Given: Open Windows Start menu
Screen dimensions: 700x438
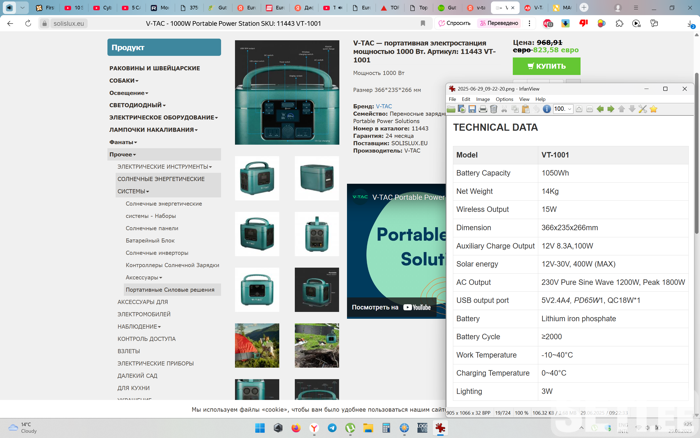Looking at the screenshot, I should (x=260, y=428).
